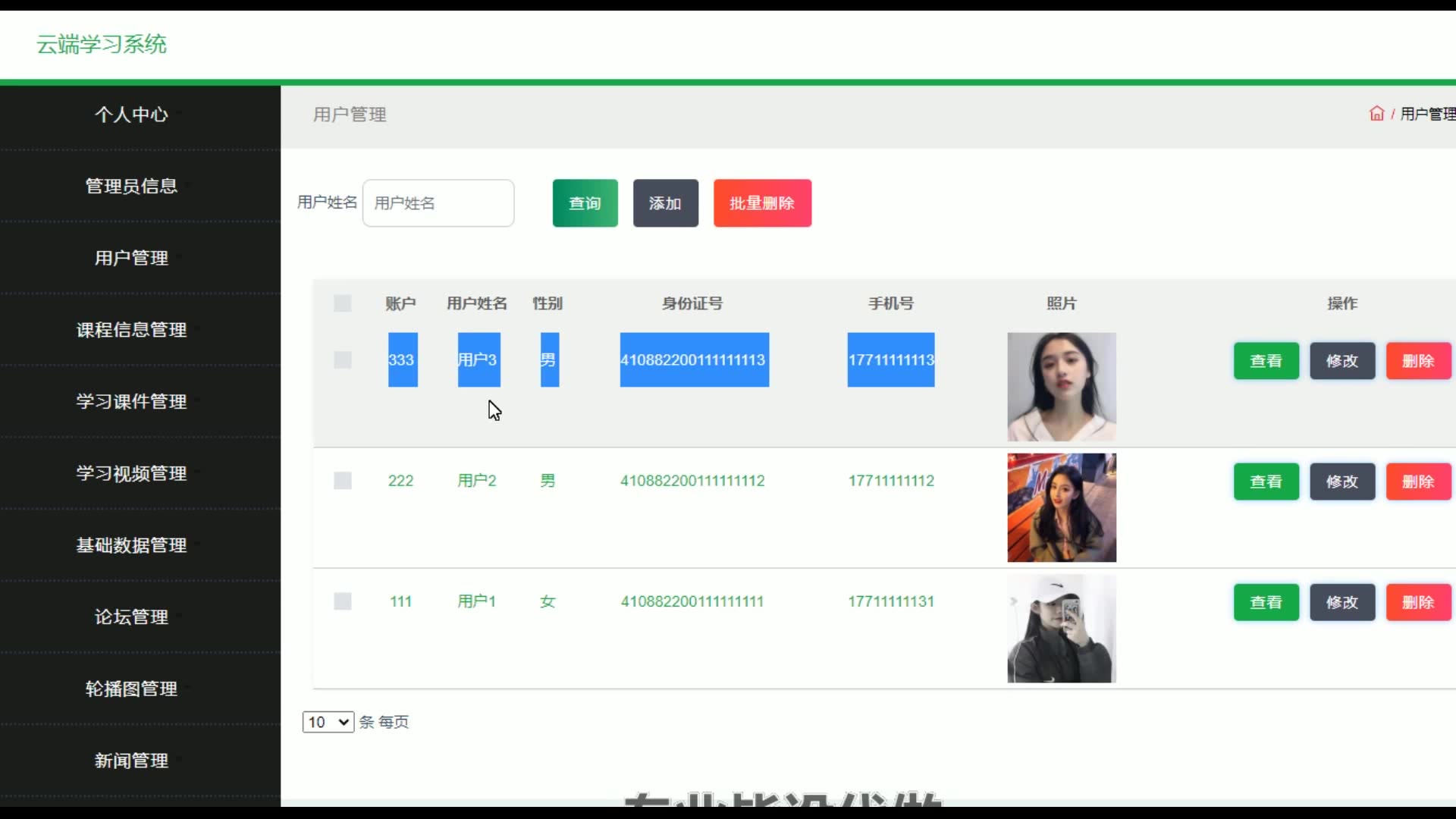Image resolution: width=1456 pixels, height=819 pixels.
Task: Open the rows-per-page dropdown
Action: pyautogui.click(x=328, y=722)
